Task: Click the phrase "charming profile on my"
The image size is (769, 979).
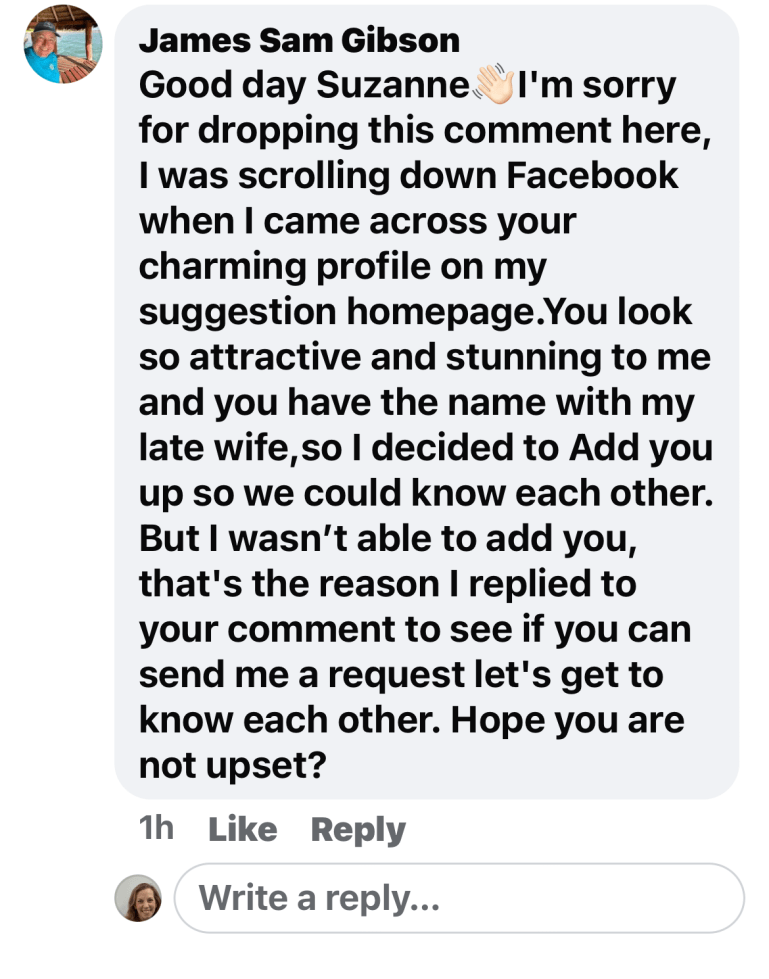Action: [x=342, y=266]
